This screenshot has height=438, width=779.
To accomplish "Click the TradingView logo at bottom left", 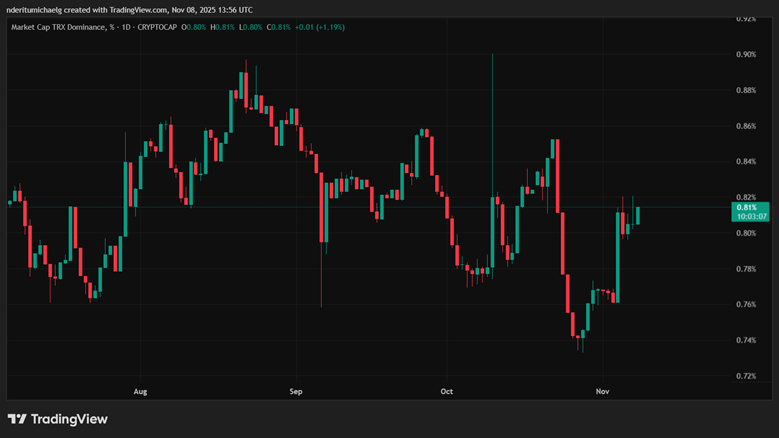I will 57,419.
